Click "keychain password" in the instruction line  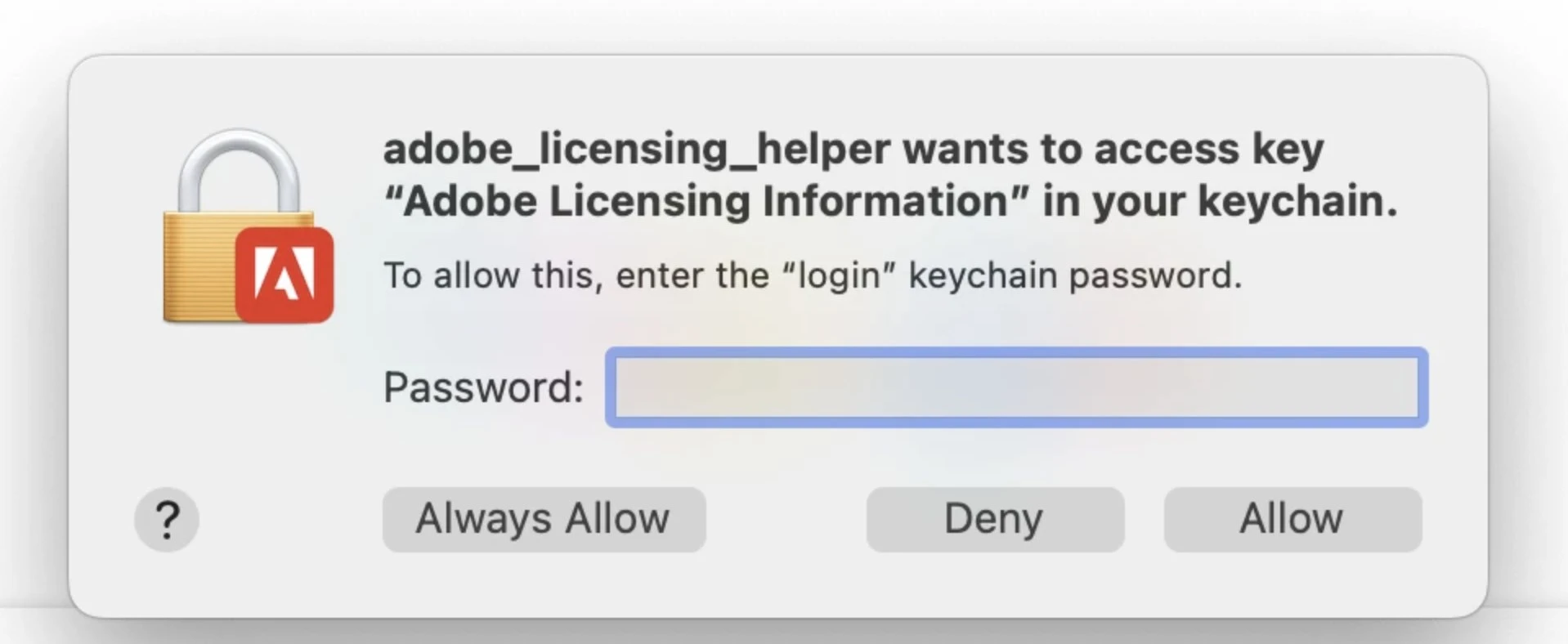(1075, 276)
